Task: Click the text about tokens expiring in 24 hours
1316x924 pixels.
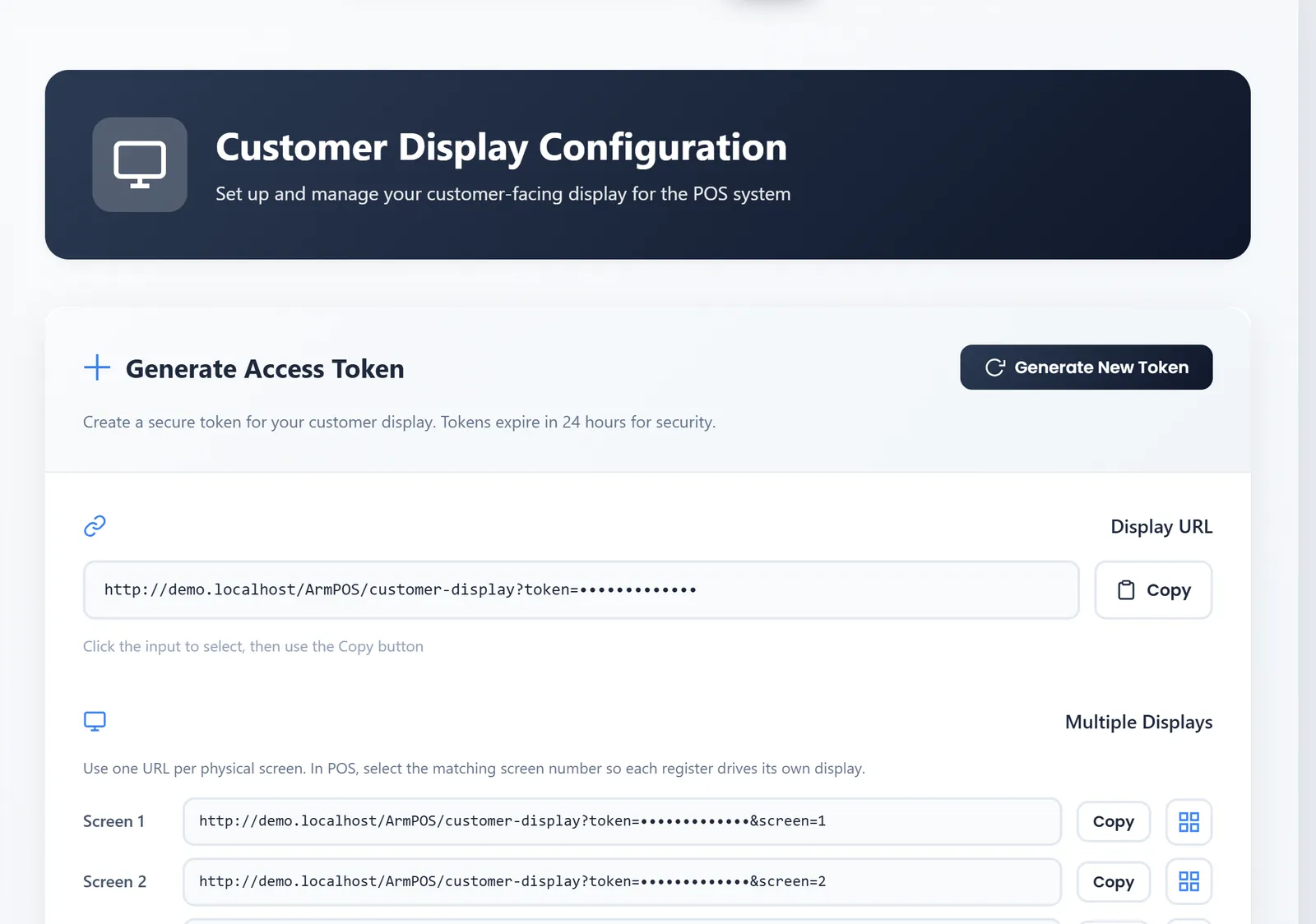Action: point(399,422)
